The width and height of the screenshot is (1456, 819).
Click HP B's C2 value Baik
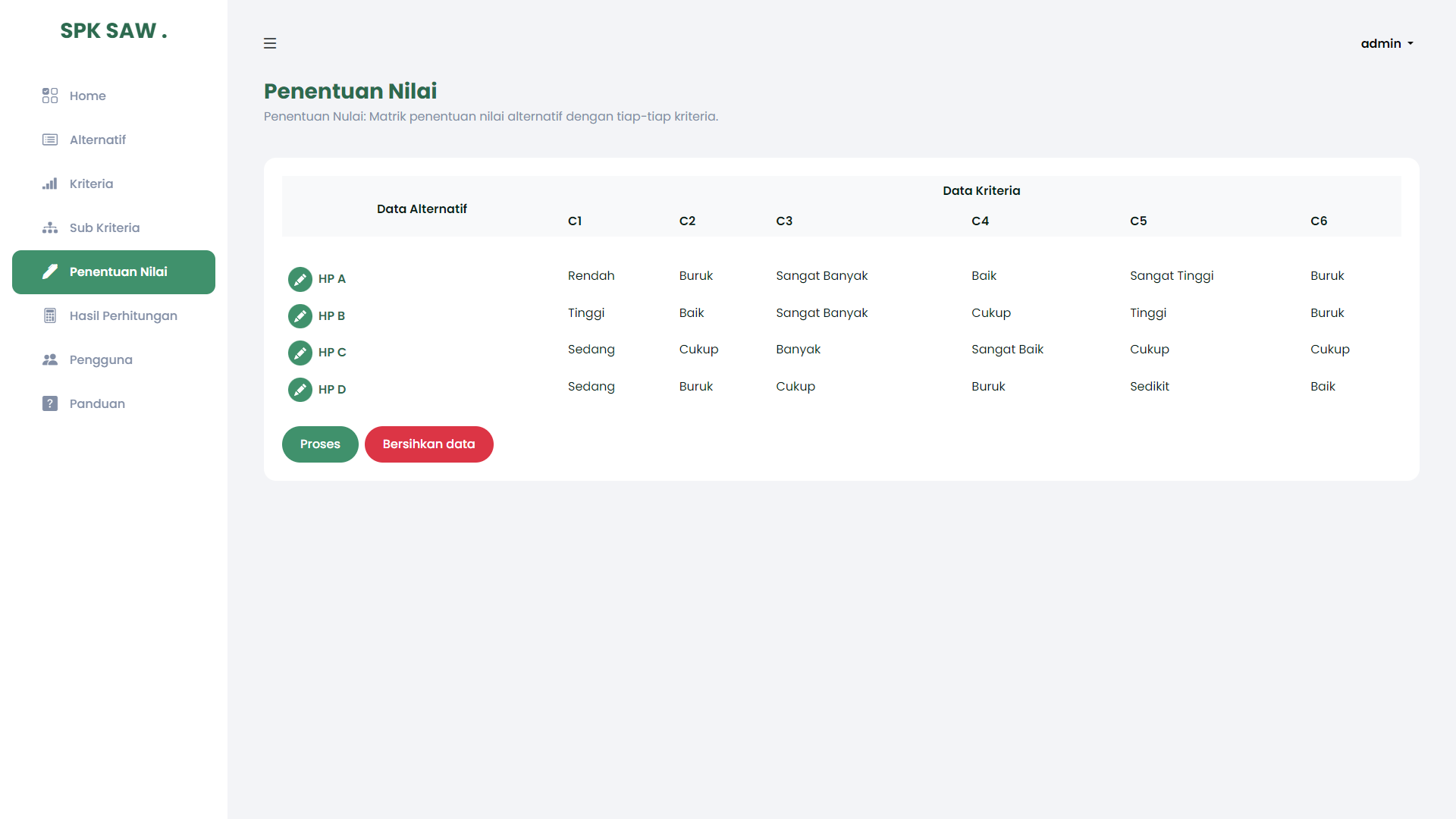point(692,312)
